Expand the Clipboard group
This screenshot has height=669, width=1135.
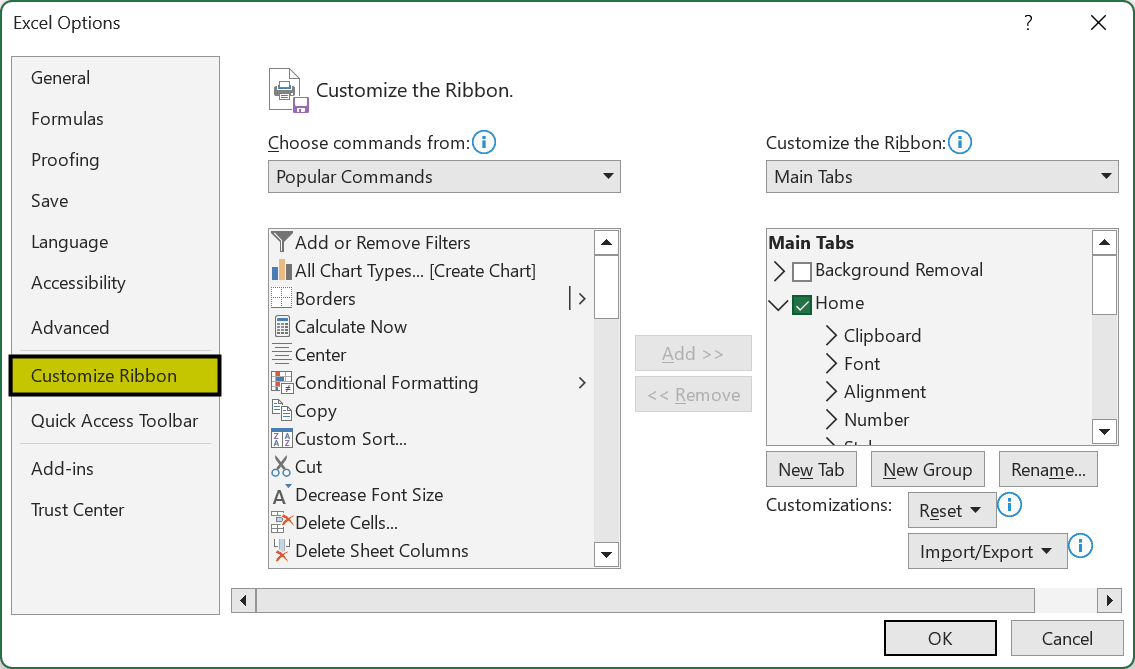[x=831, y=335]
